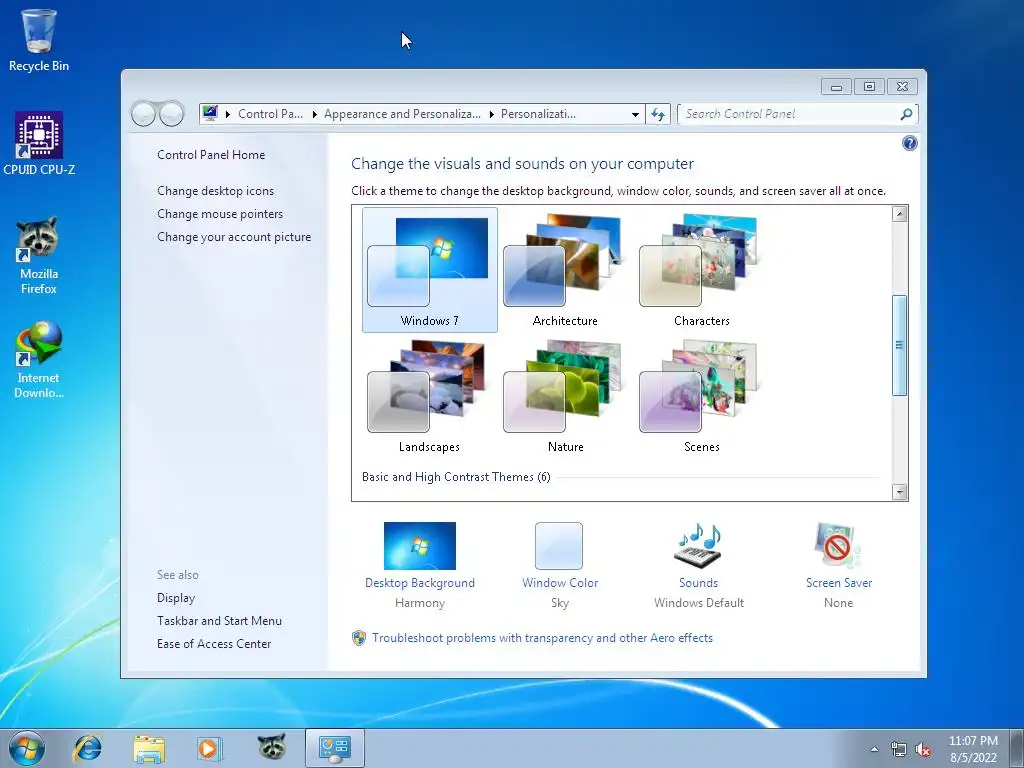Click the search magnifier icon
This screenshot has width=1024, height=768.
906,114
